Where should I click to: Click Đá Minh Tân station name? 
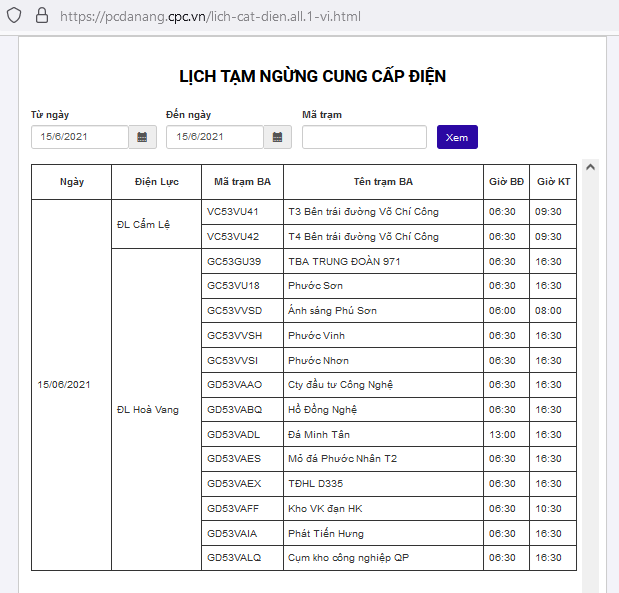pos(319,435)
